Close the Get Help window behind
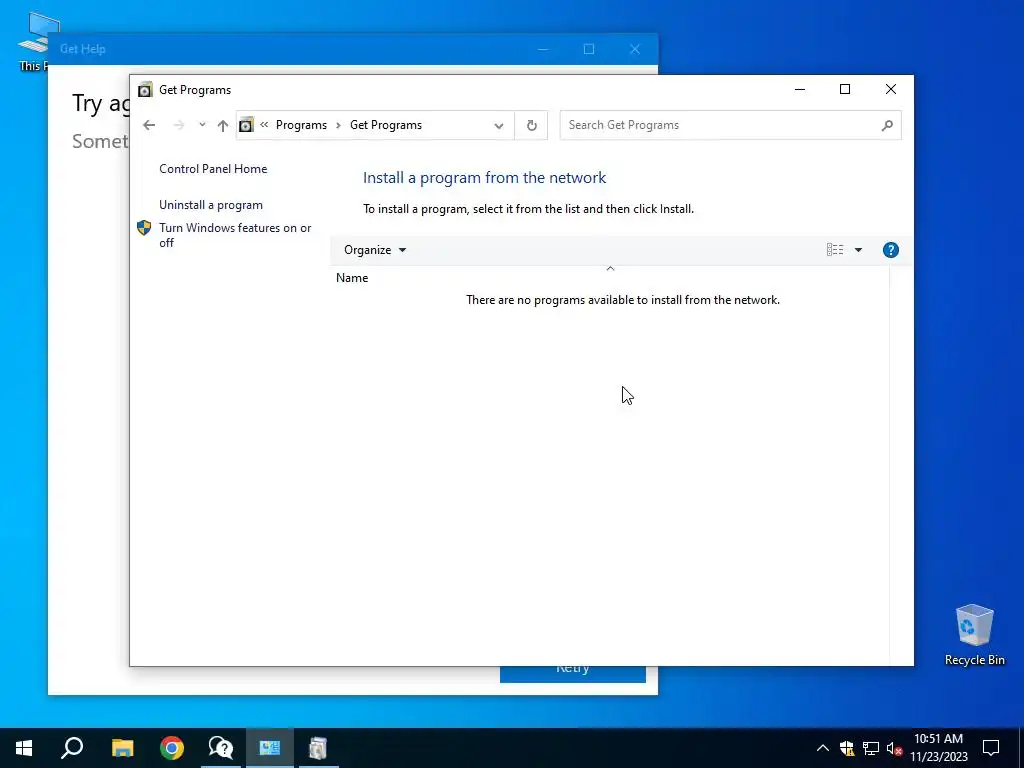Image resolution: width=1024 pixels, height=768 pixels. [x=635, y=49]
